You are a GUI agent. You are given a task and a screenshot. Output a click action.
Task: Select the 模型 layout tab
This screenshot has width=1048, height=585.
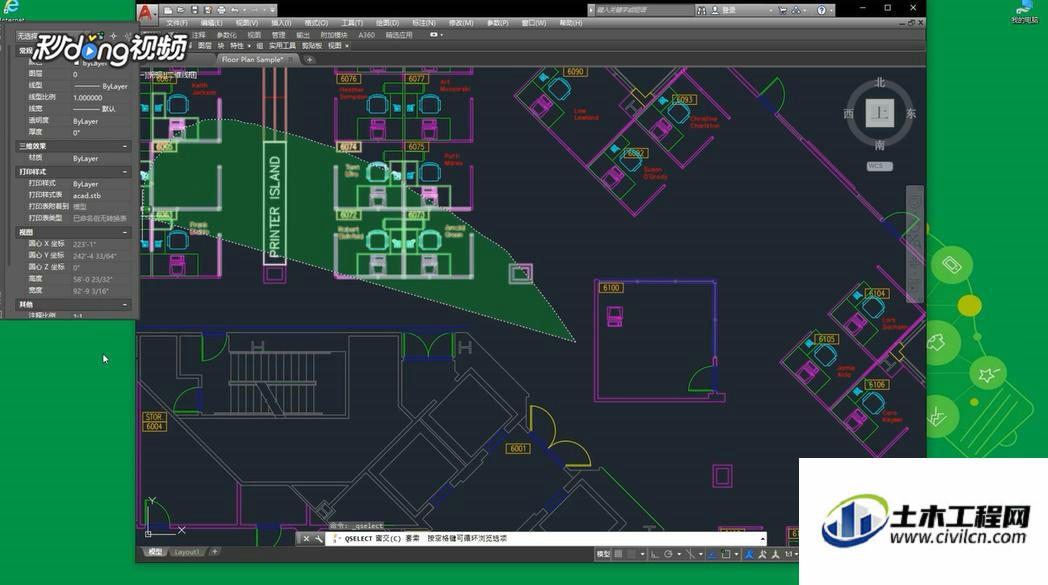[155, 552]
